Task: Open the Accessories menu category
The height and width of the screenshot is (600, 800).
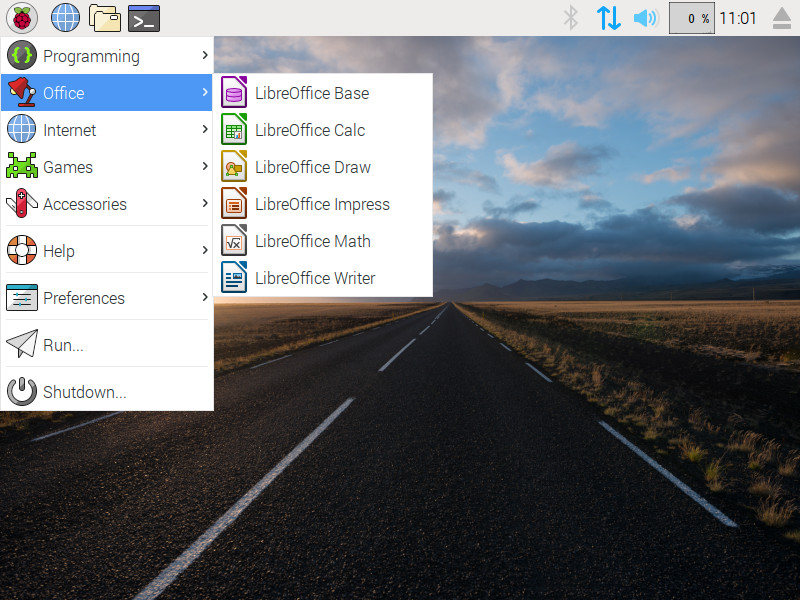Action: click(x=107, y=203)
